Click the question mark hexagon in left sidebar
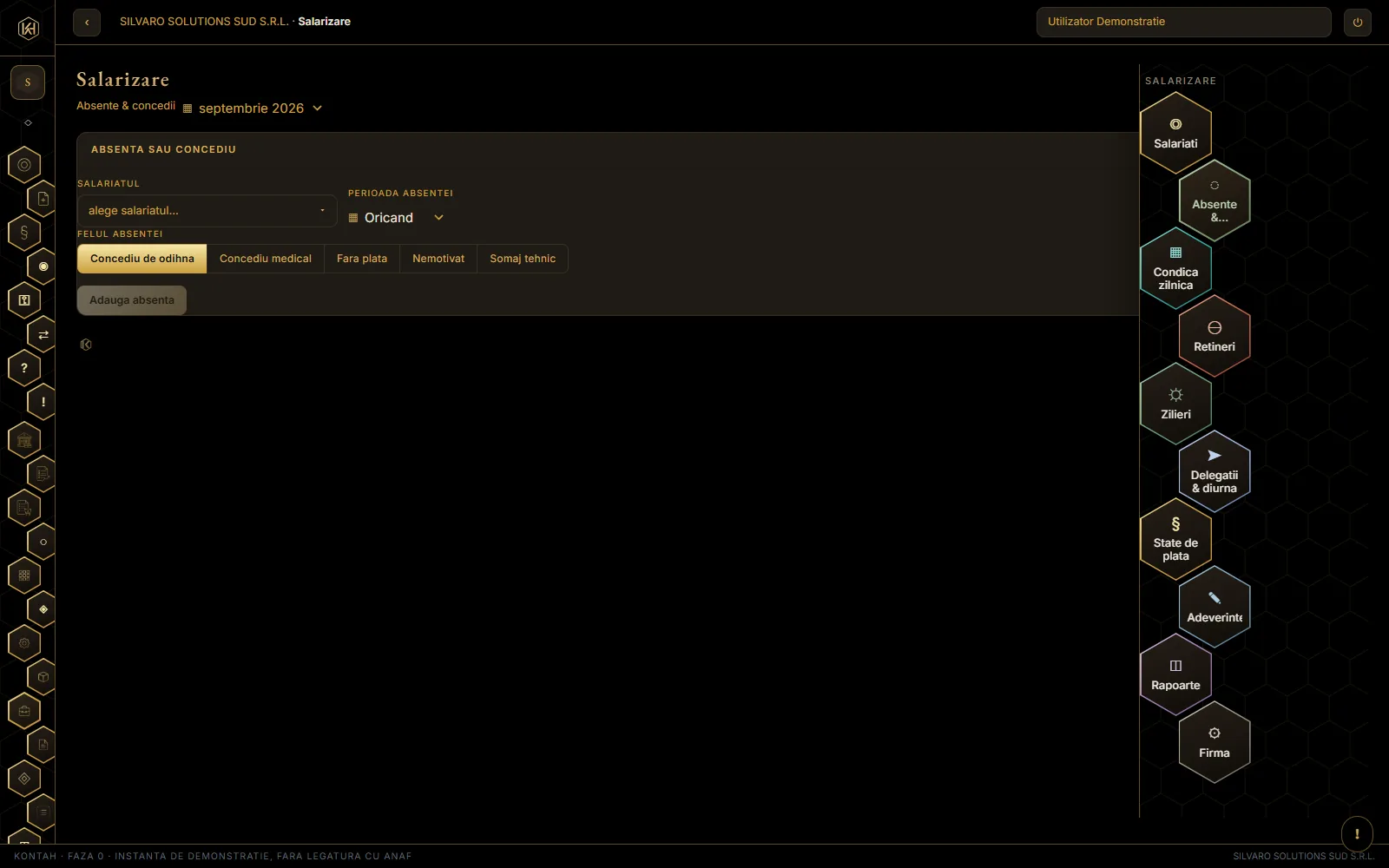Screen dimensions: 1389x868 pyautogui.click(x=24, y=368)
